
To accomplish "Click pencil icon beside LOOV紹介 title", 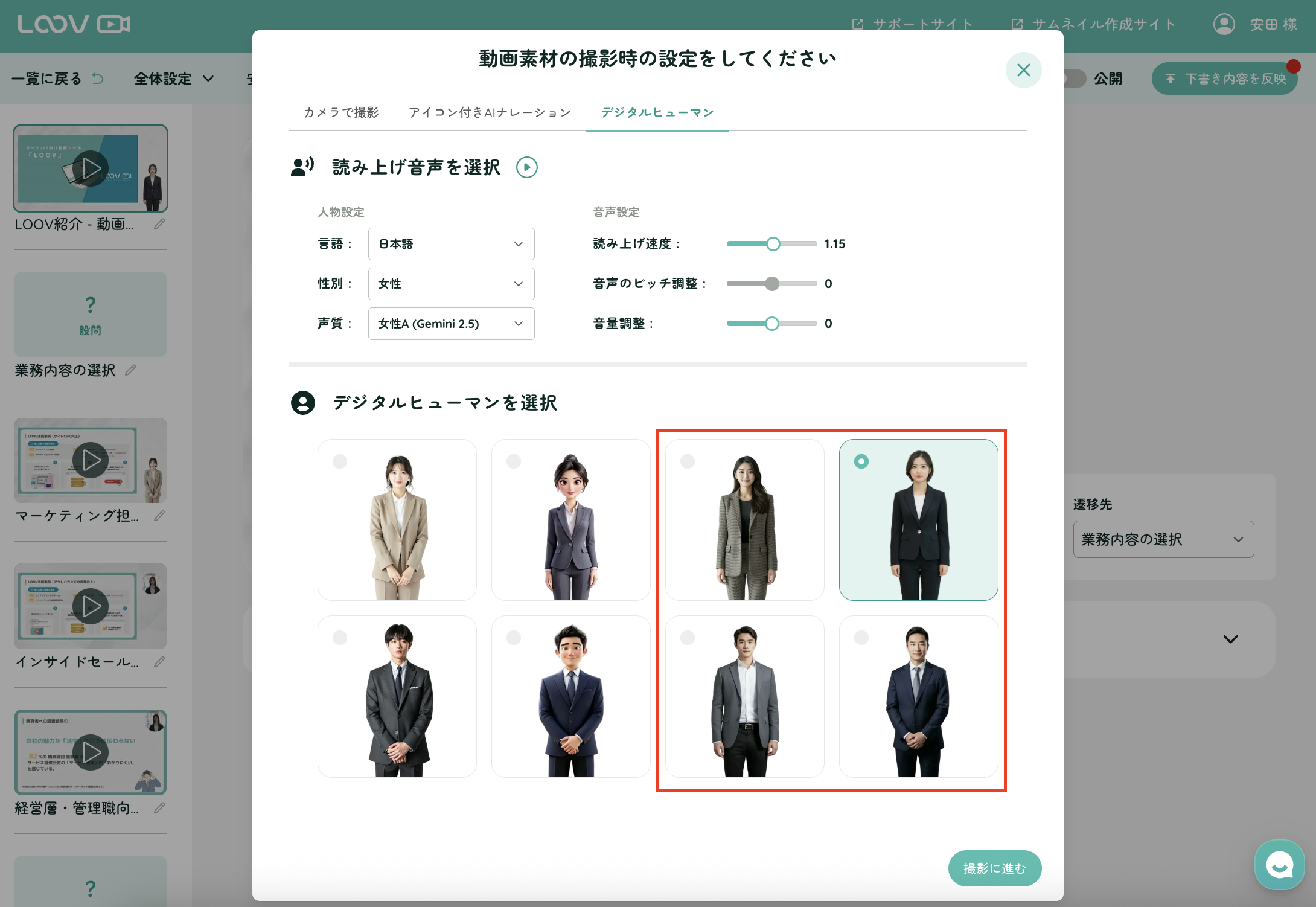I will pyautogui.click(x=159, y=224).
